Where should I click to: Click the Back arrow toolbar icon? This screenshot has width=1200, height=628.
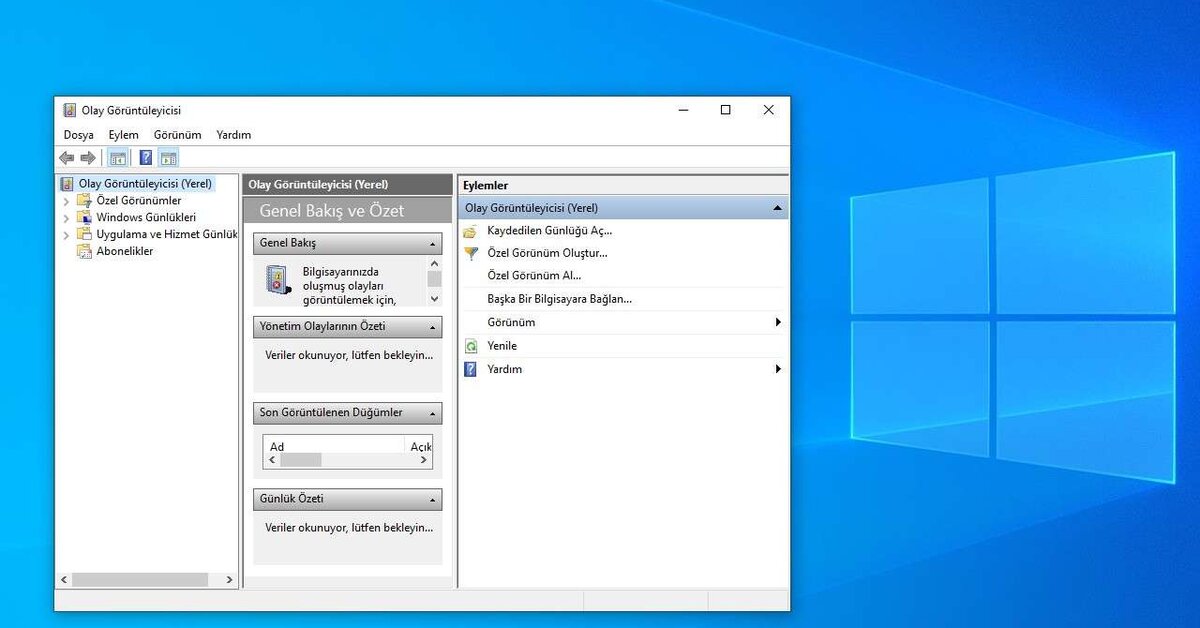coord(67,158)
